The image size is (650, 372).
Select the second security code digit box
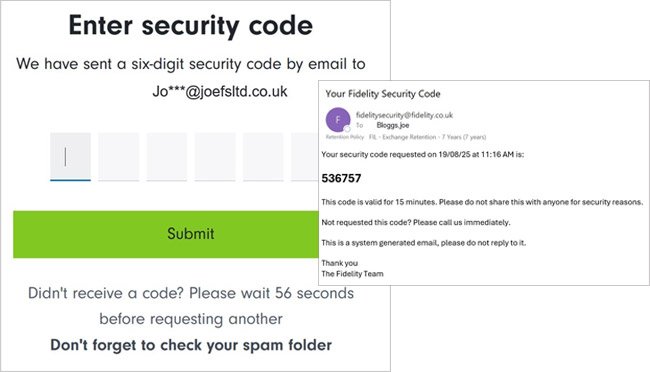pos(119,157)
